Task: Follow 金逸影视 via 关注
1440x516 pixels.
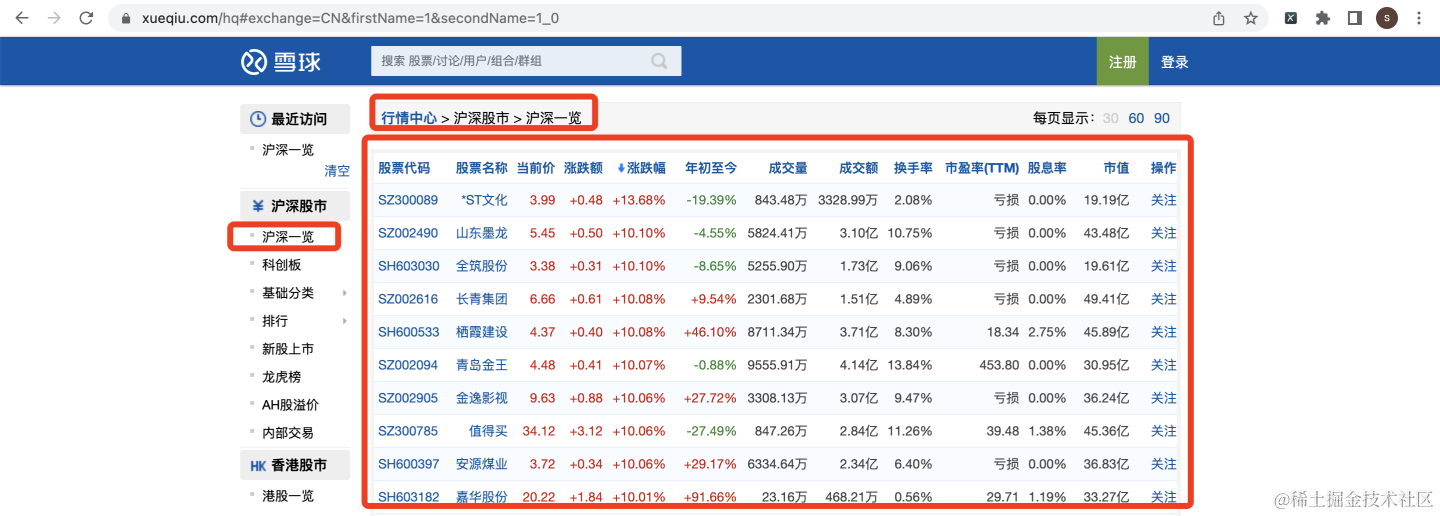Action: click(x=1164, y=398)
